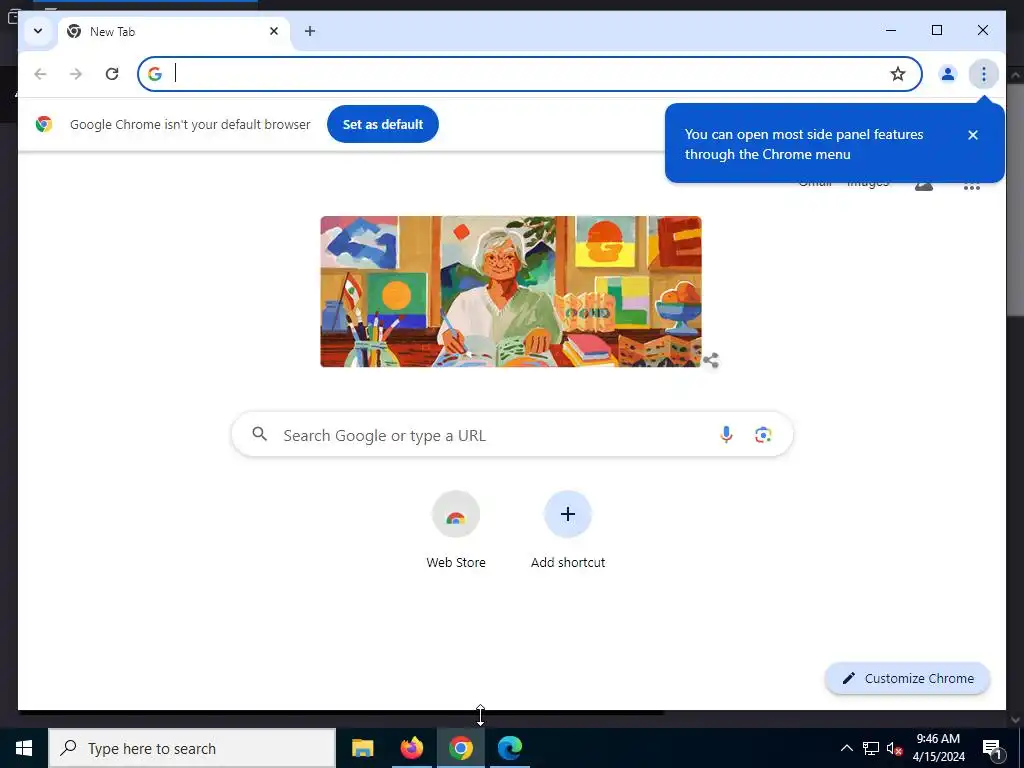The image size is (1024, 768).
Task: Open File Explorer from taskbar
Action: coord(362,748)
